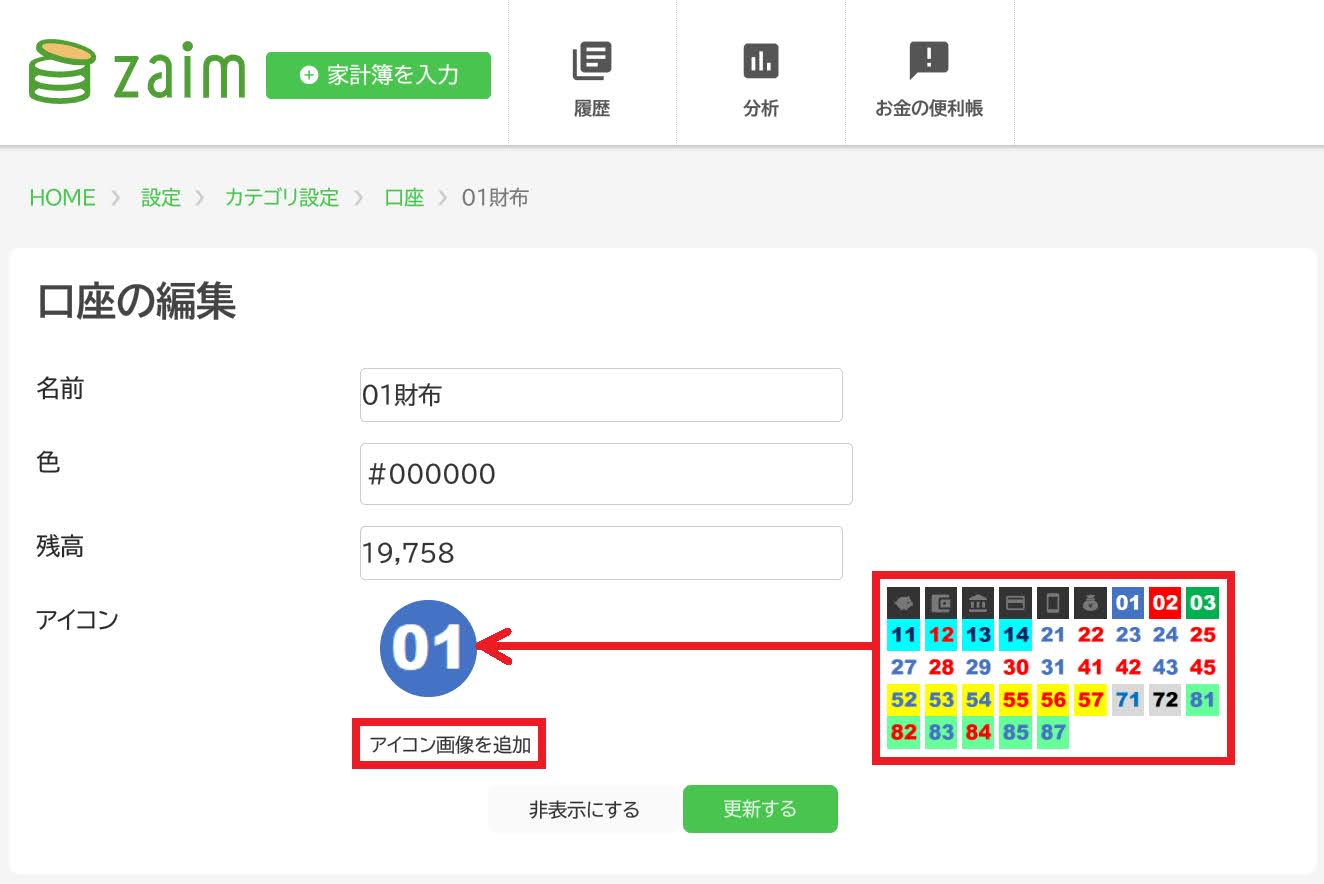Go to HOME in the breadcrumb

[x=62, y=197]
